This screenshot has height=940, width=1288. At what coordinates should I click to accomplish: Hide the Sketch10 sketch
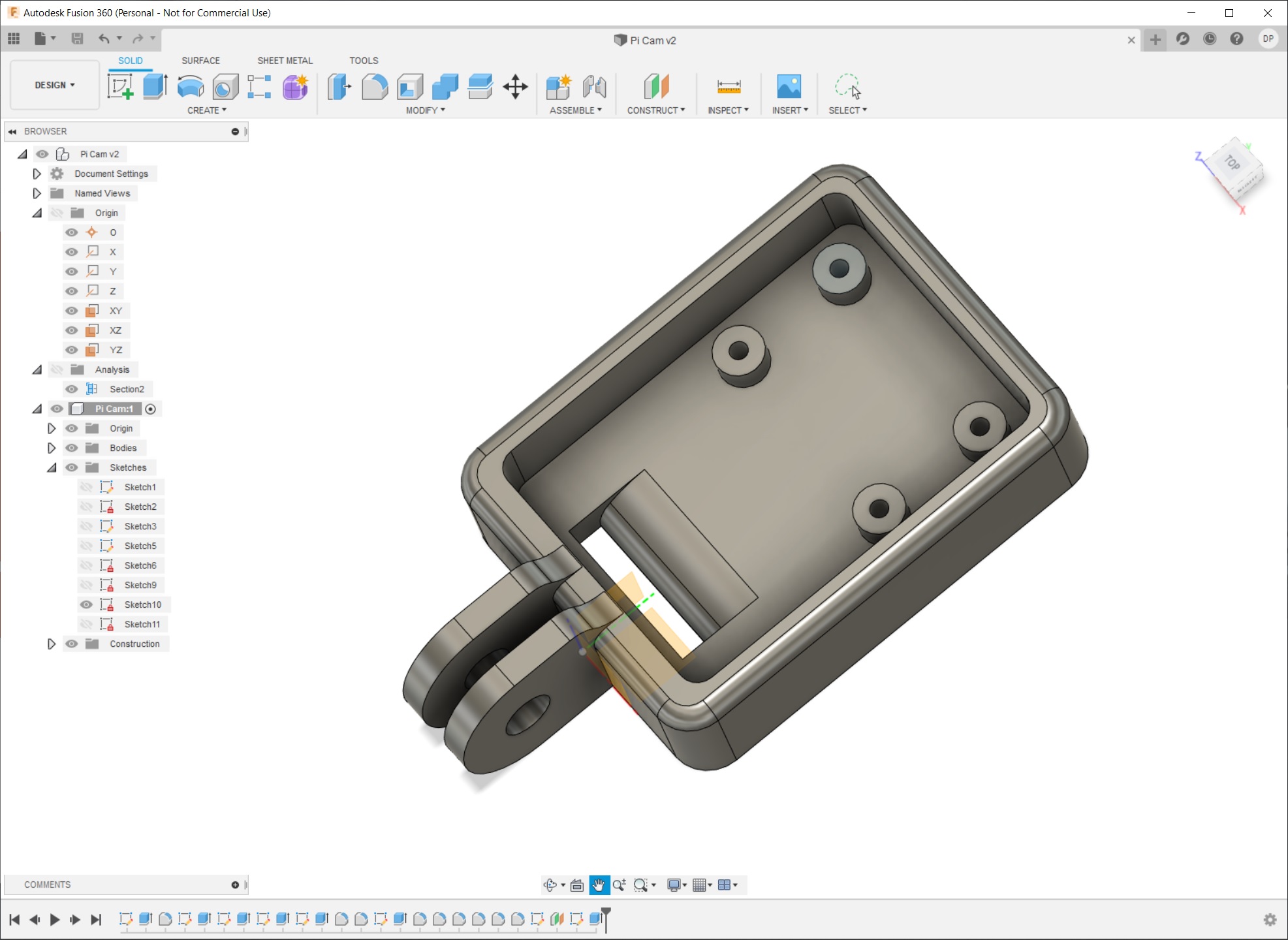click(x=87, y=604)
